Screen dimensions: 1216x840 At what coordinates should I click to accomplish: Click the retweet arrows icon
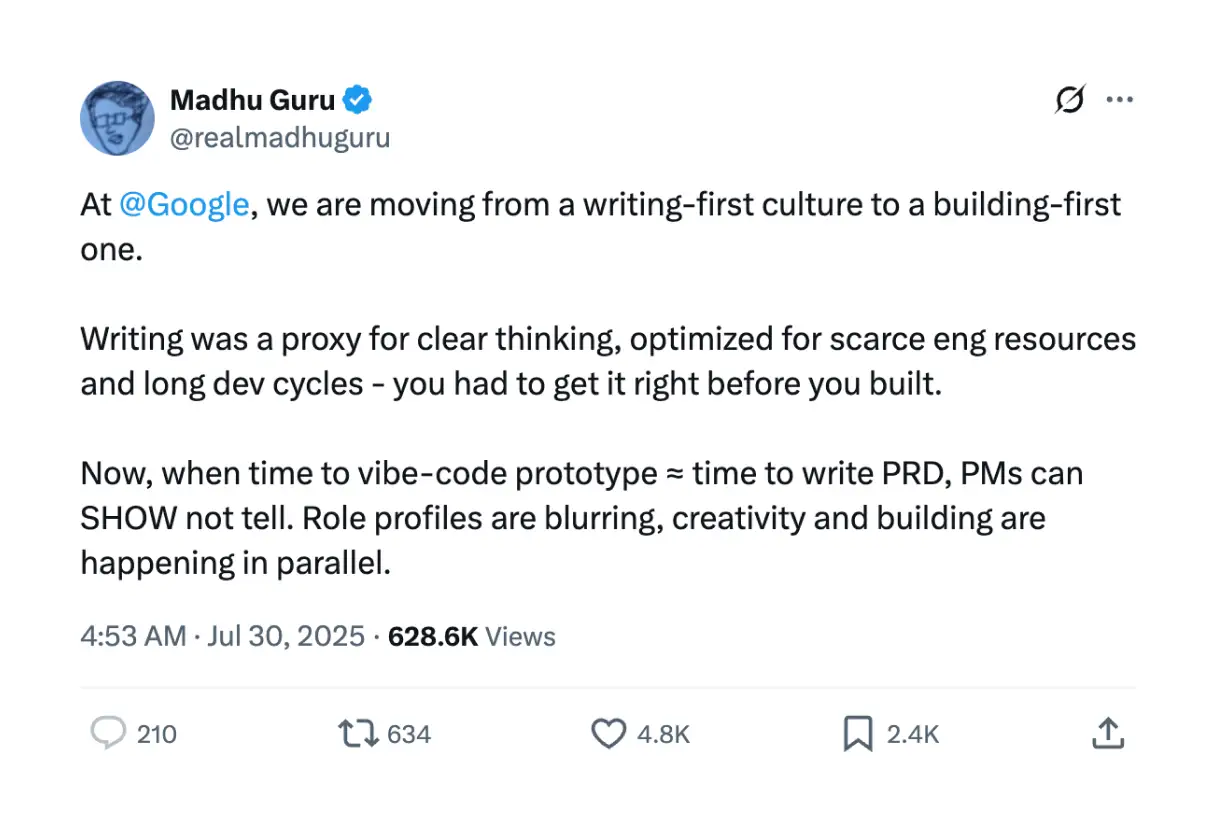click(357, 735)
